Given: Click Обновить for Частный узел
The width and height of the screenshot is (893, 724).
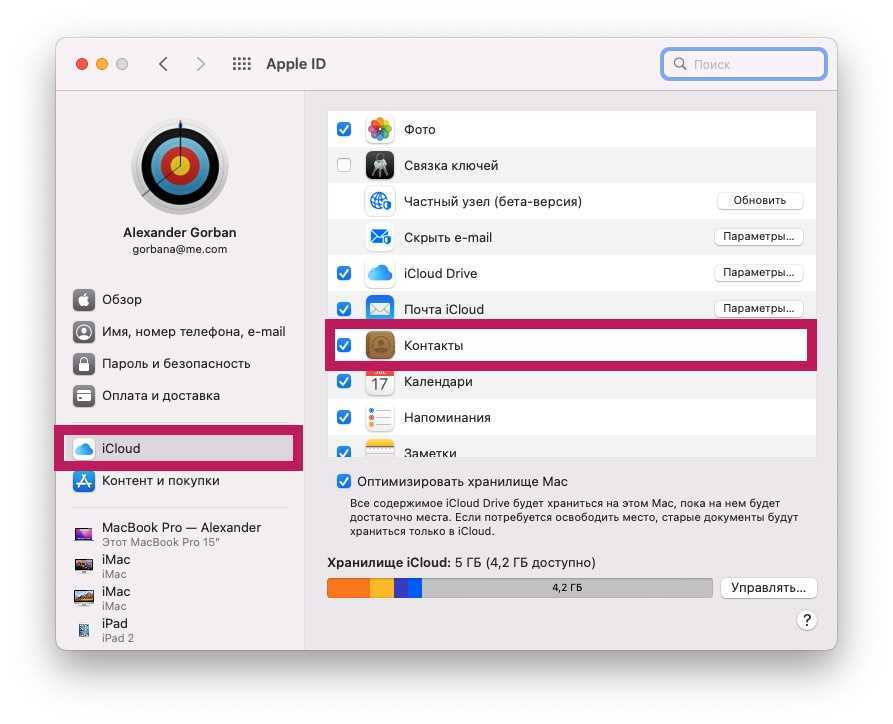Looking at the screenshot, I should click(x=759, y=201).
